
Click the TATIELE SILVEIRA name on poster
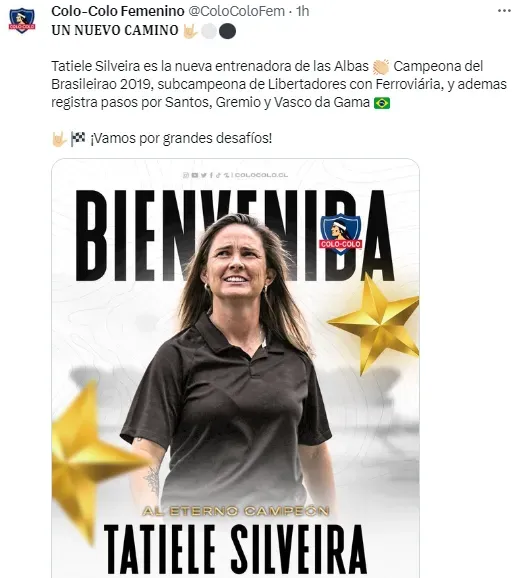pos(235,551)
